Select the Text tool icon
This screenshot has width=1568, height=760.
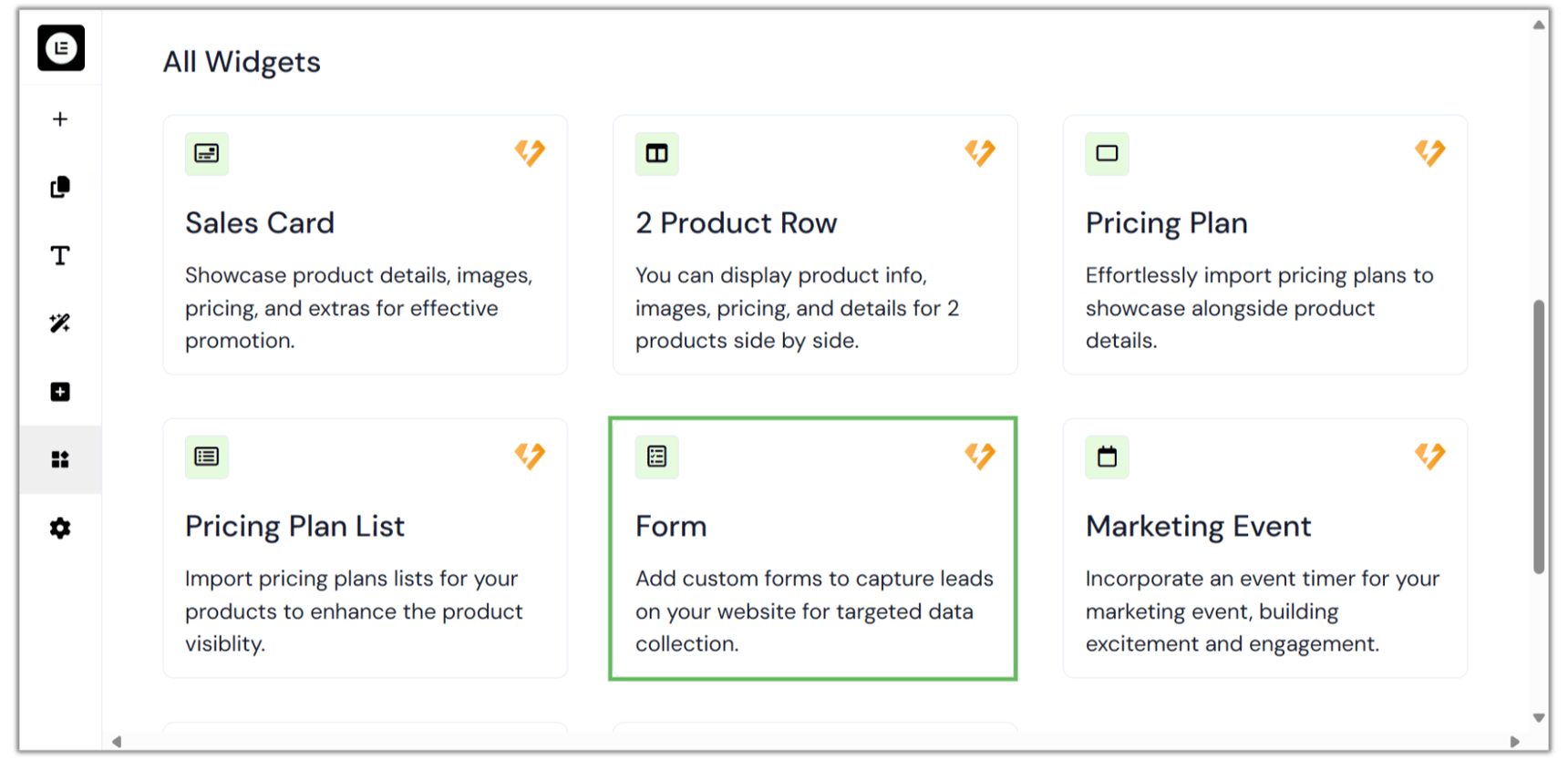(60, 255)
